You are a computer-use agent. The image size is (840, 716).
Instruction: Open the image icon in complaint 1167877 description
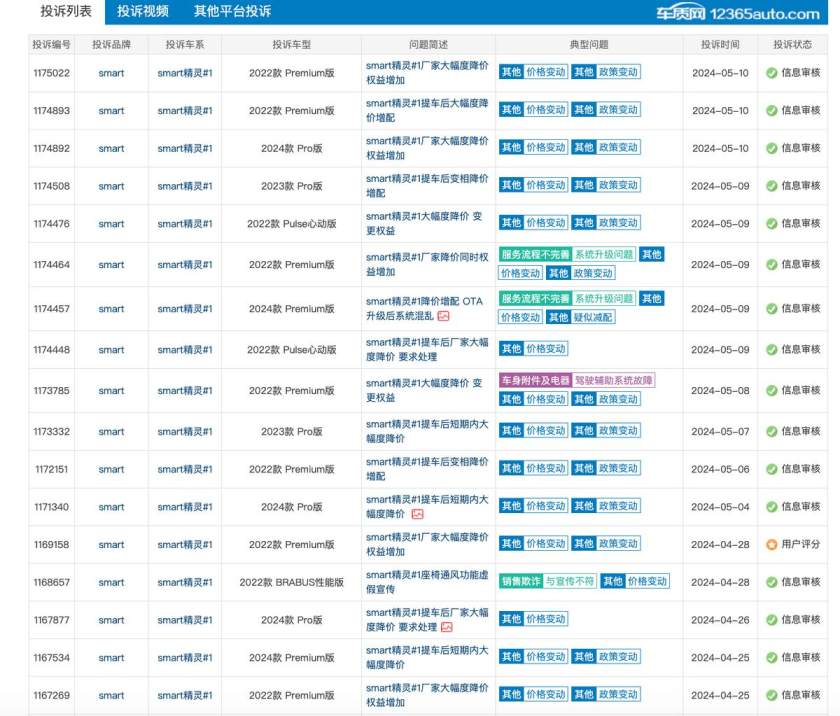[447, 627]
